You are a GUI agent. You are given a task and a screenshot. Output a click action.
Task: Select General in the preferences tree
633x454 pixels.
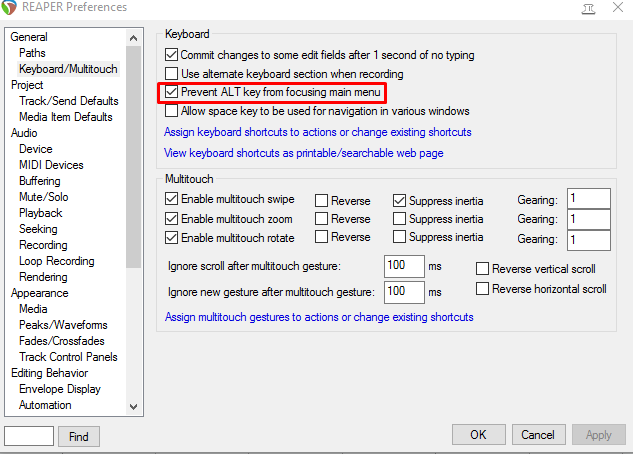tap(29, 37)
